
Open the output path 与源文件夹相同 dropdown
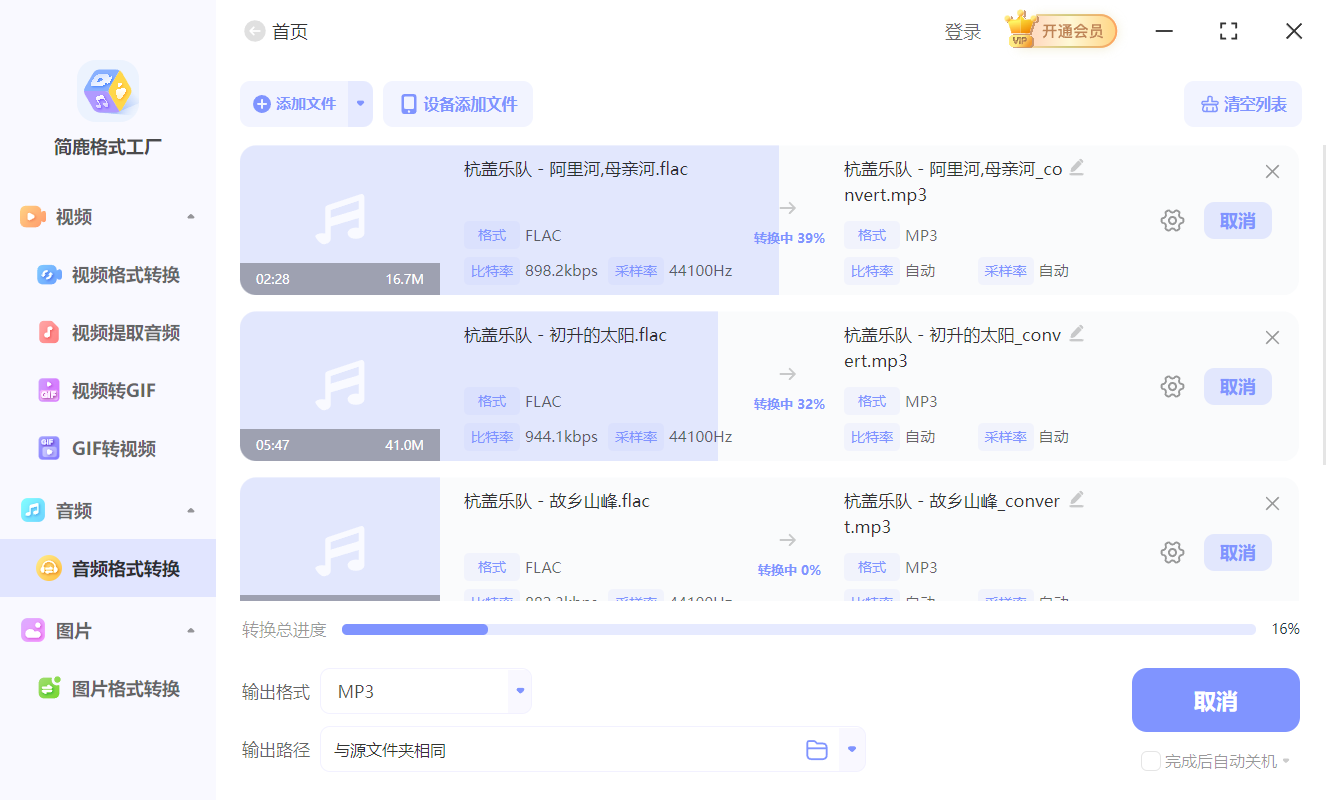click(851, 748)
